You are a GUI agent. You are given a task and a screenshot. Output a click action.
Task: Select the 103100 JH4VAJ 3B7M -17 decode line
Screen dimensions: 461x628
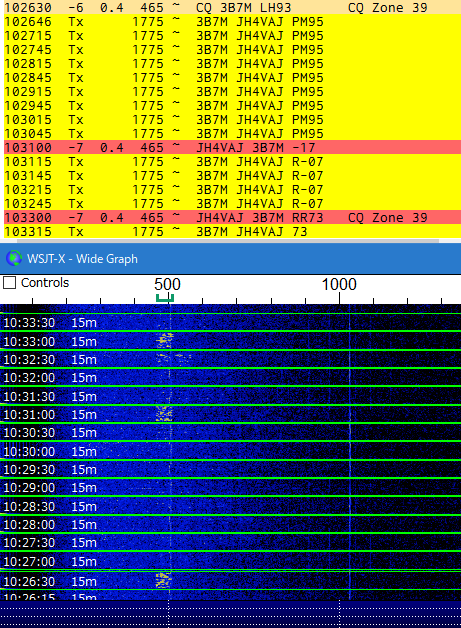point(232,147)
